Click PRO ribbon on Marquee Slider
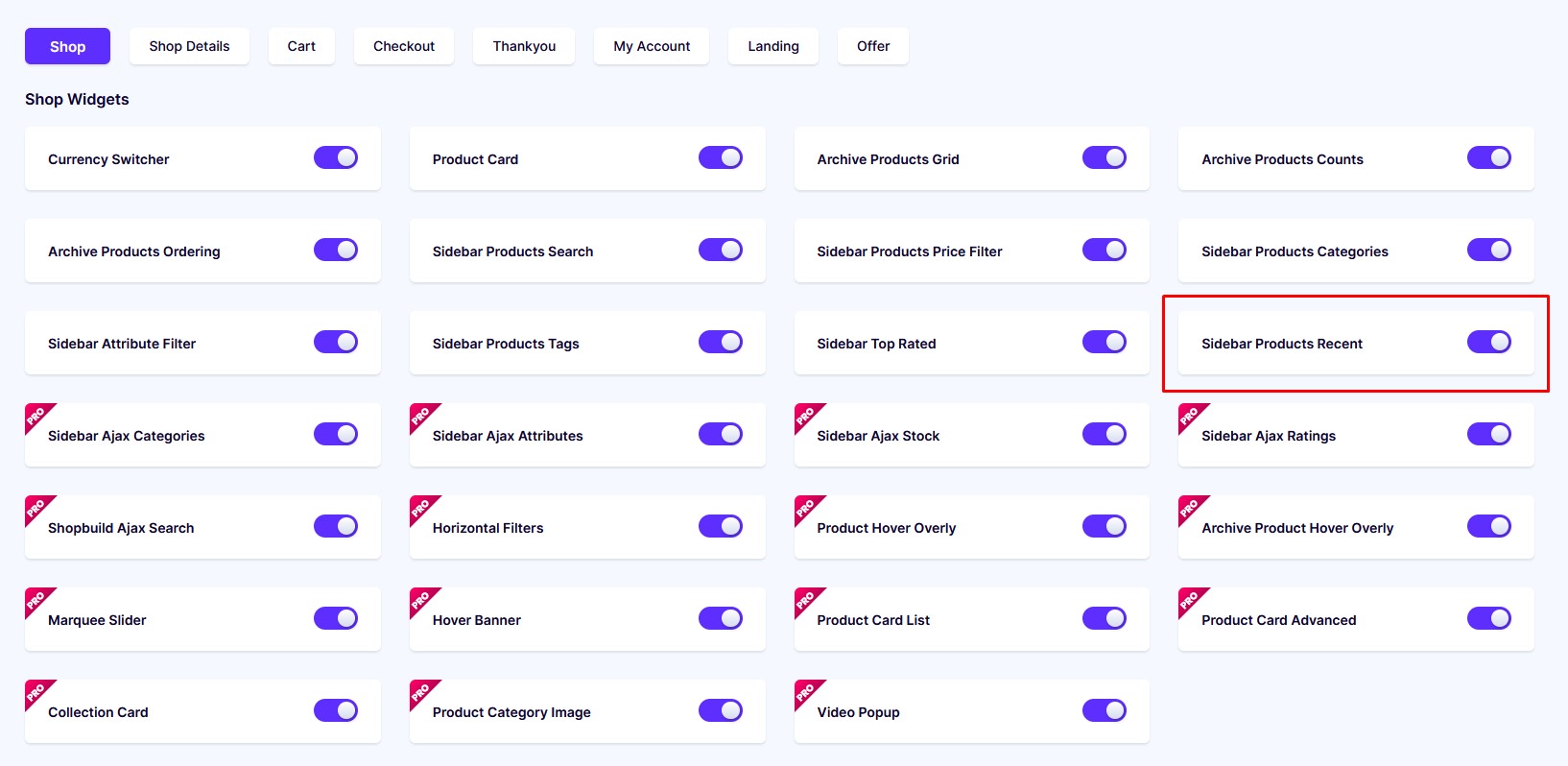The width and height of the screenshot is (1568, 766). 37,600
